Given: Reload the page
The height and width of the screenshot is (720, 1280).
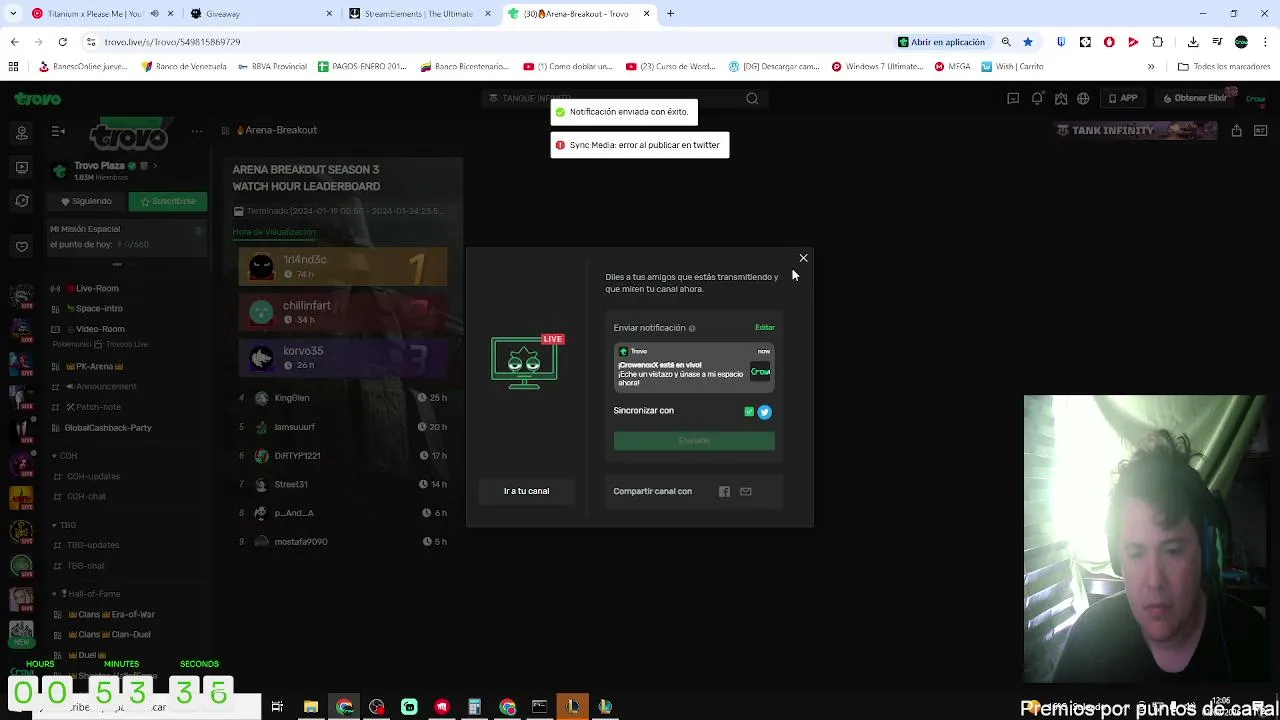Looking at the screenshot, I should [62, 42].
